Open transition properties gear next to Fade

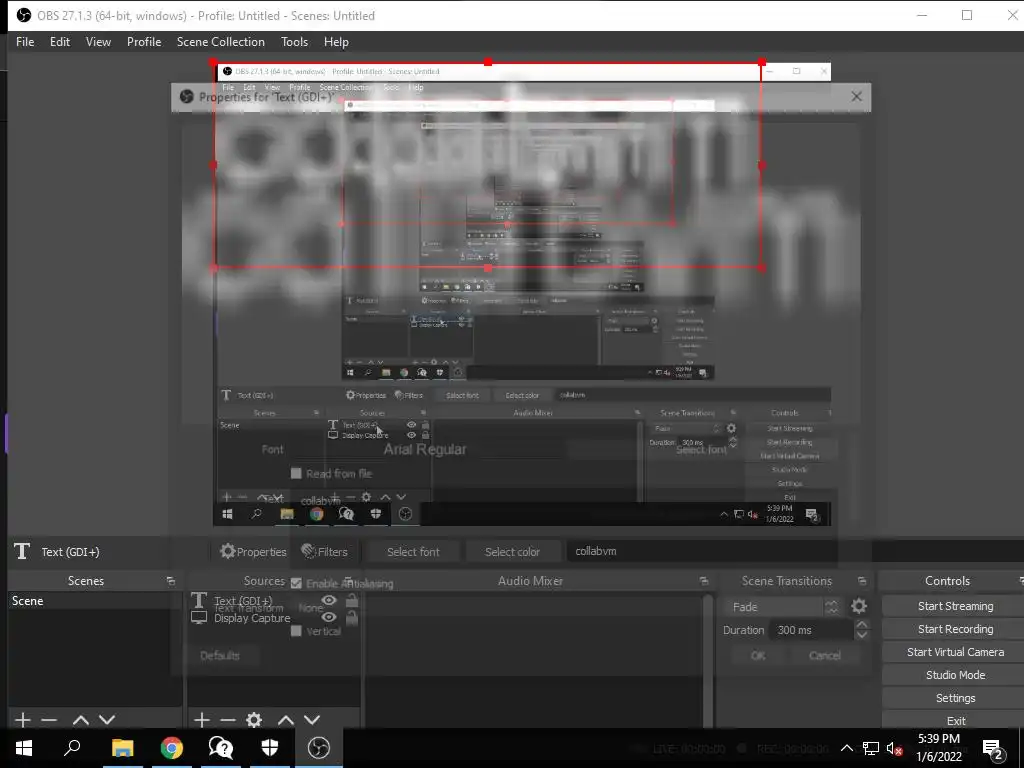[x=859, y=606]
